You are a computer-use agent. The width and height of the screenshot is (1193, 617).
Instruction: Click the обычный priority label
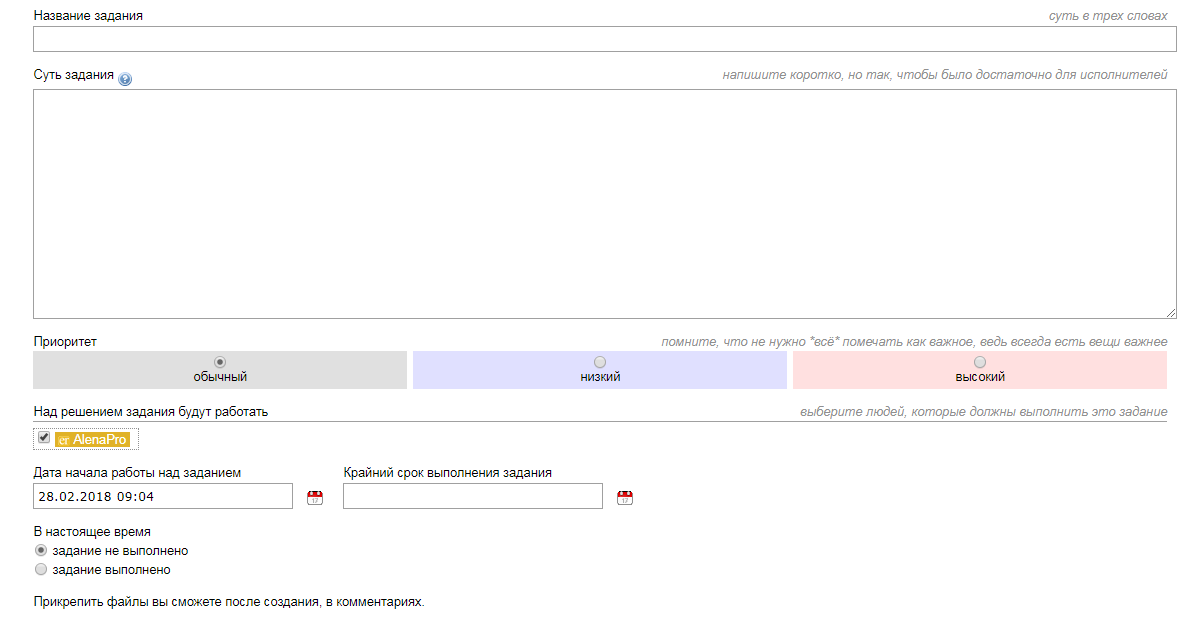click(x=220, y=377)
